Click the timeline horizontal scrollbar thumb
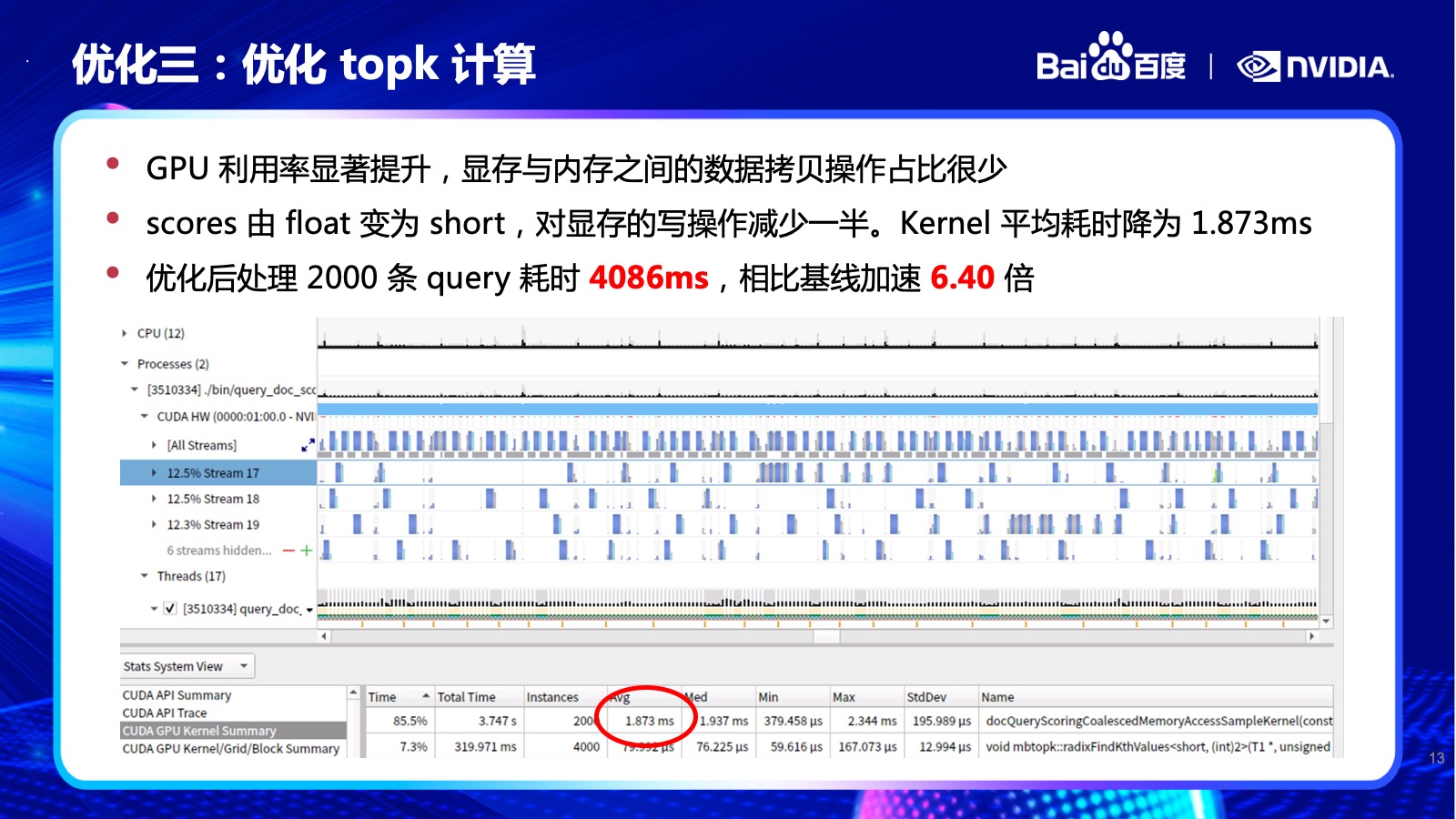Image resolution: width=1456 pixels, height=819 pixels. pos(826,636)
